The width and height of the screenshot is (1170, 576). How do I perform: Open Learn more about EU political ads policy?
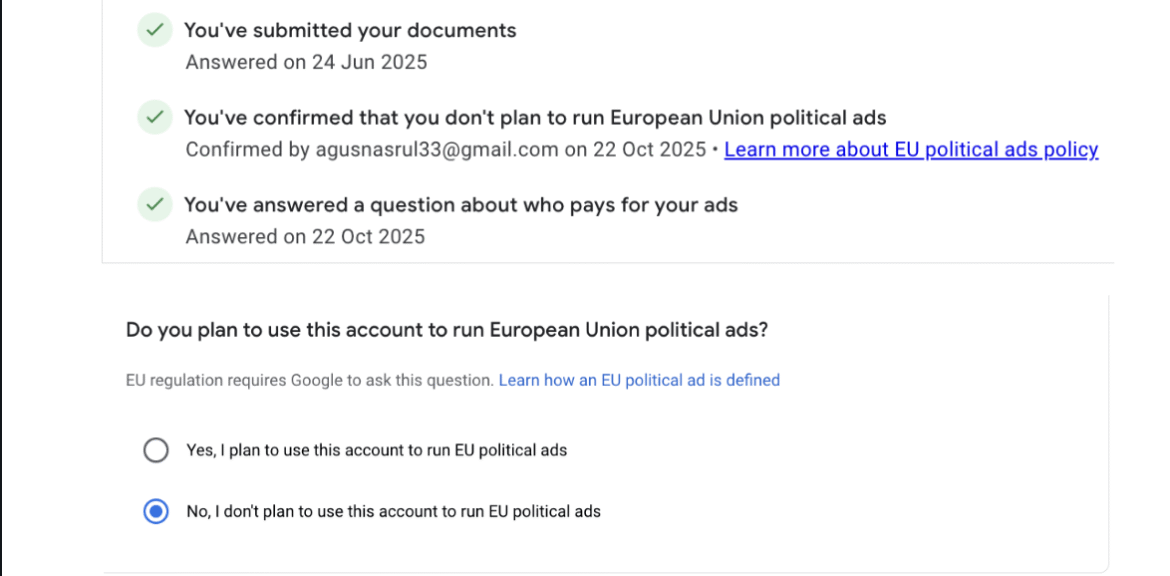coord(911,149)
